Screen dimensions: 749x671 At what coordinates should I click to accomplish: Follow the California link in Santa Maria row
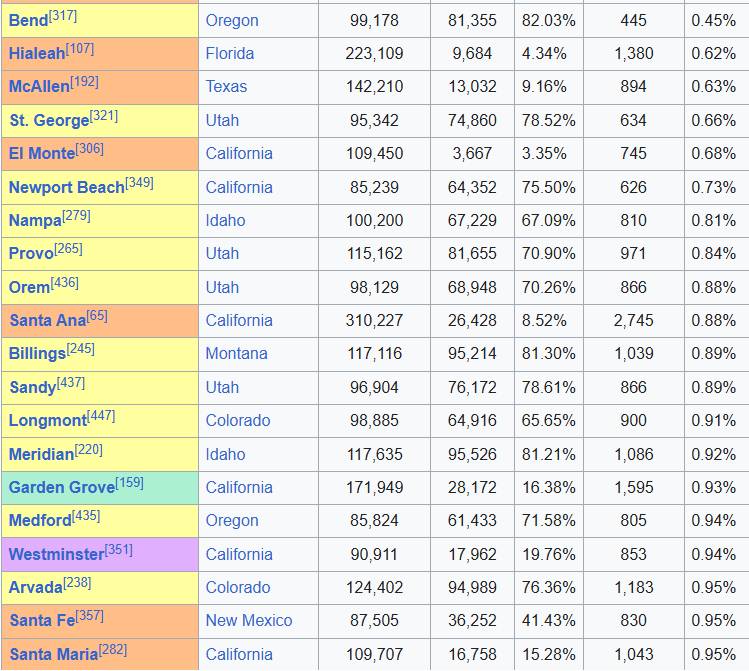[x=239, y=654]
